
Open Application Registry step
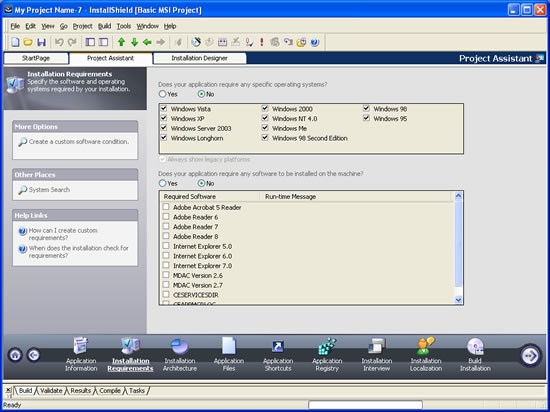327,354
